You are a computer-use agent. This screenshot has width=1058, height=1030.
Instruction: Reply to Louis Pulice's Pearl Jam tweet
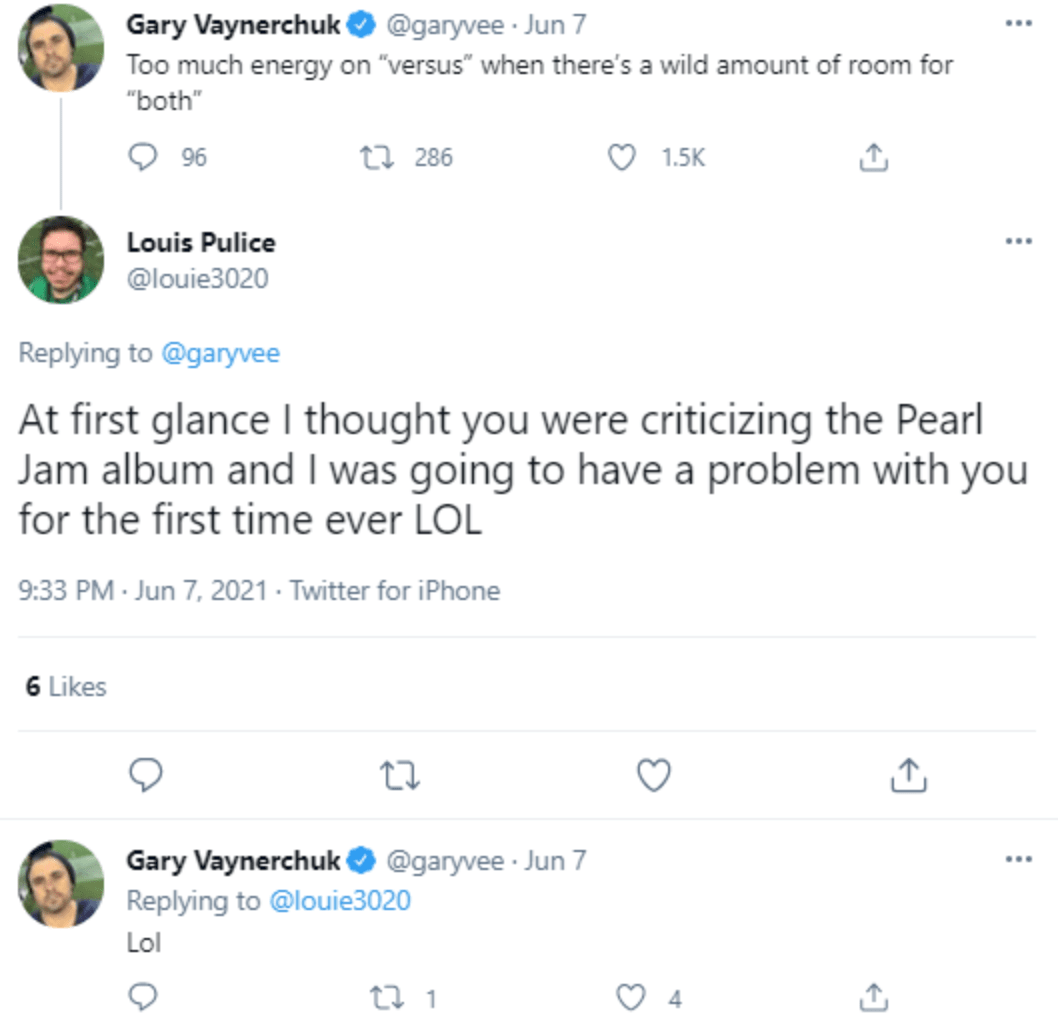pyautogui.click(x=146, y=774)
